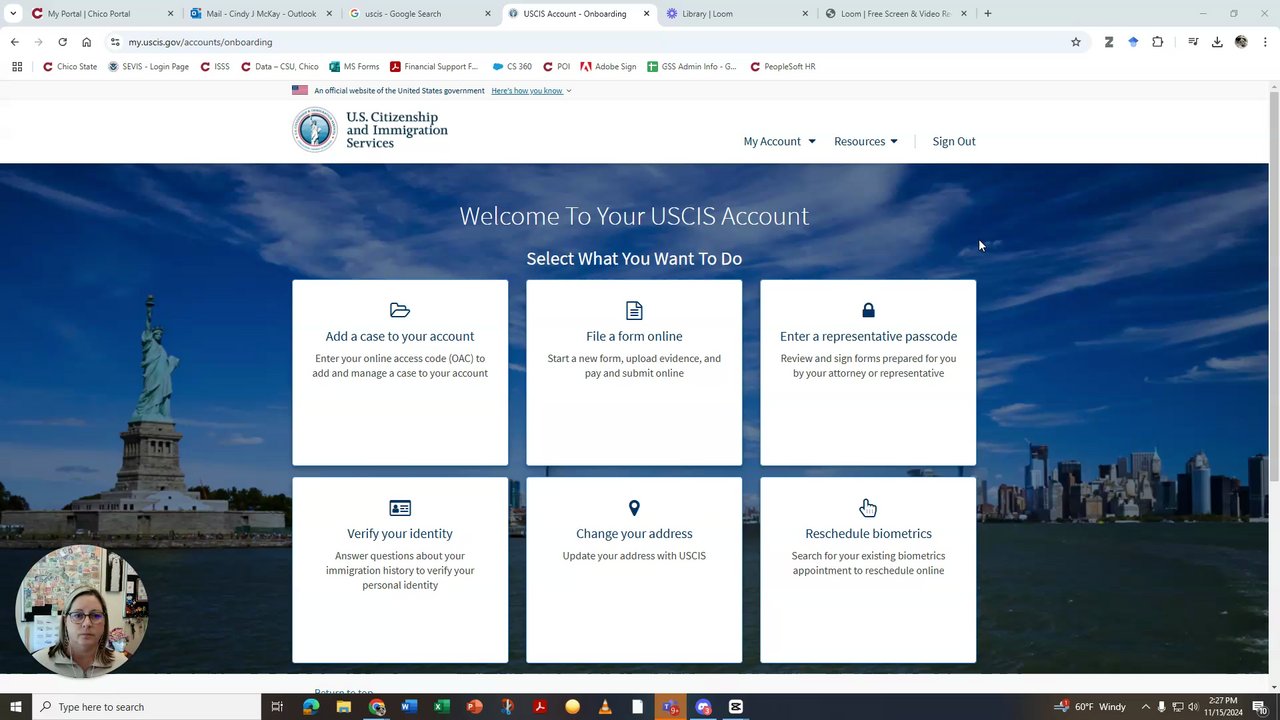Open Windows Task View
This screenshot has height=720, width=1280.
[278, 707]
